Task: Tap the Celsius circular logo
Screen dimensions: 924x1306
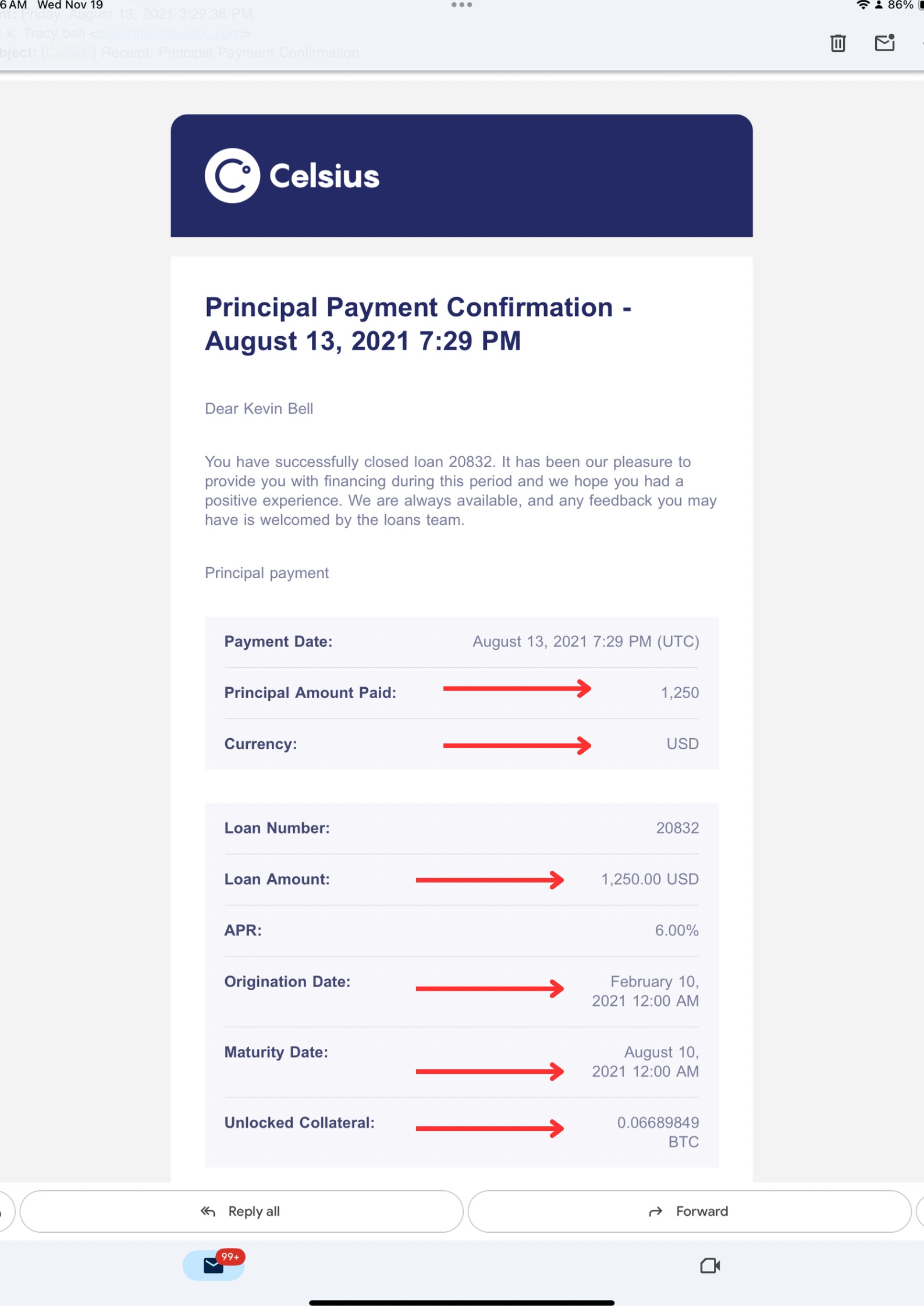Action: pos(232,176)
